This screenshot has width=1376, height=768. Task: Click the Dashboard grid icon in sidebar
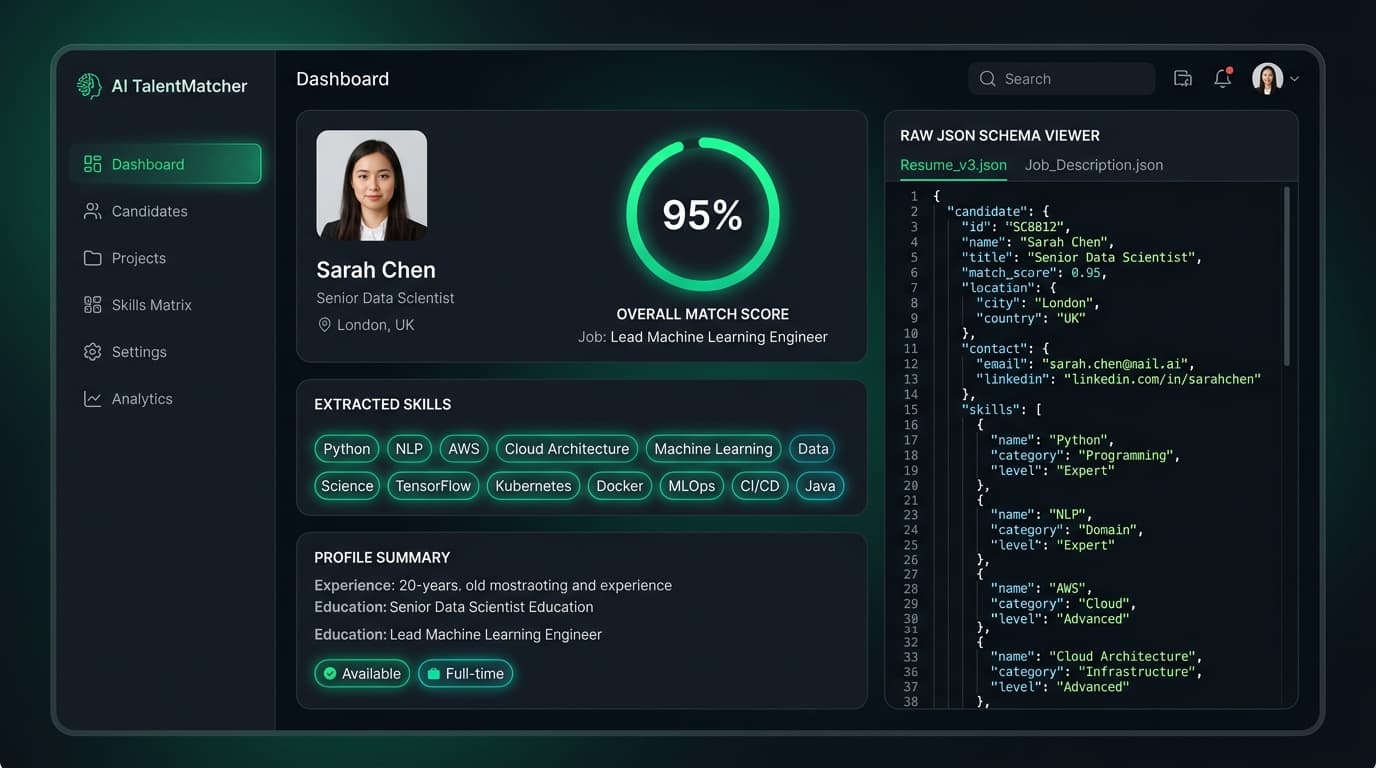93,164
